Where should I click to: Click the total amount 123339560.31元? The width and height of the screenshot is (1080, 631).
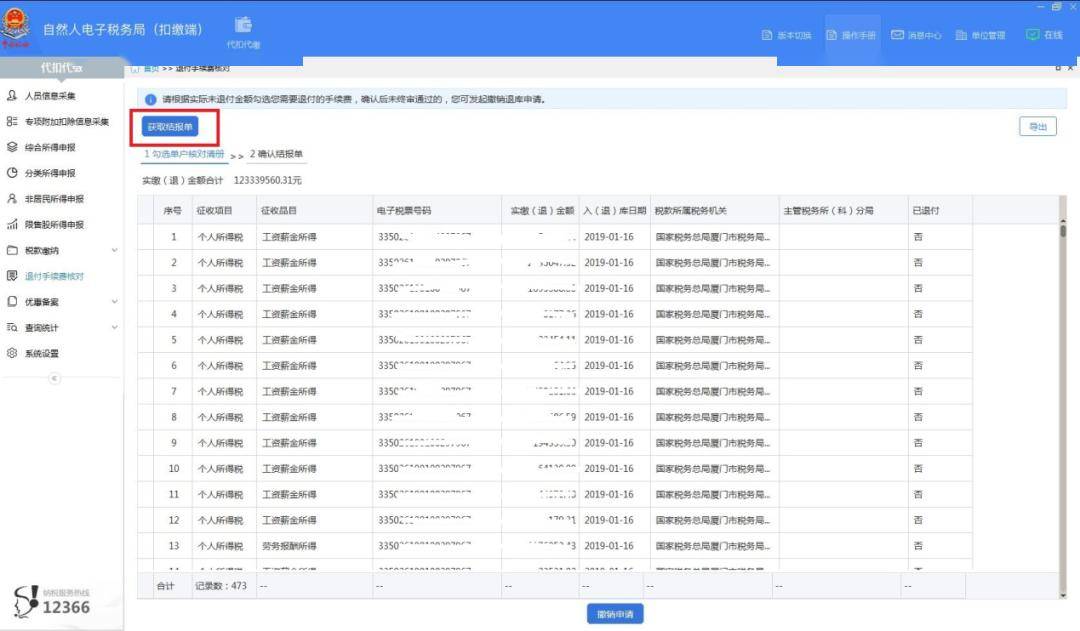pos(268,180)
